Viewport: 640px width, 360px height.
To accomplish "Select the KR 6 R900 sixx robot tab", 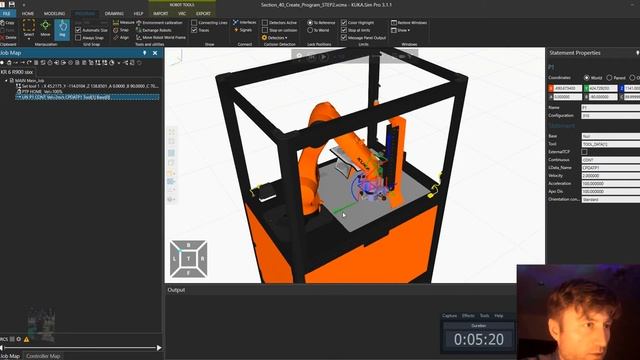I will pyautogui.click(x=17, y=72).
